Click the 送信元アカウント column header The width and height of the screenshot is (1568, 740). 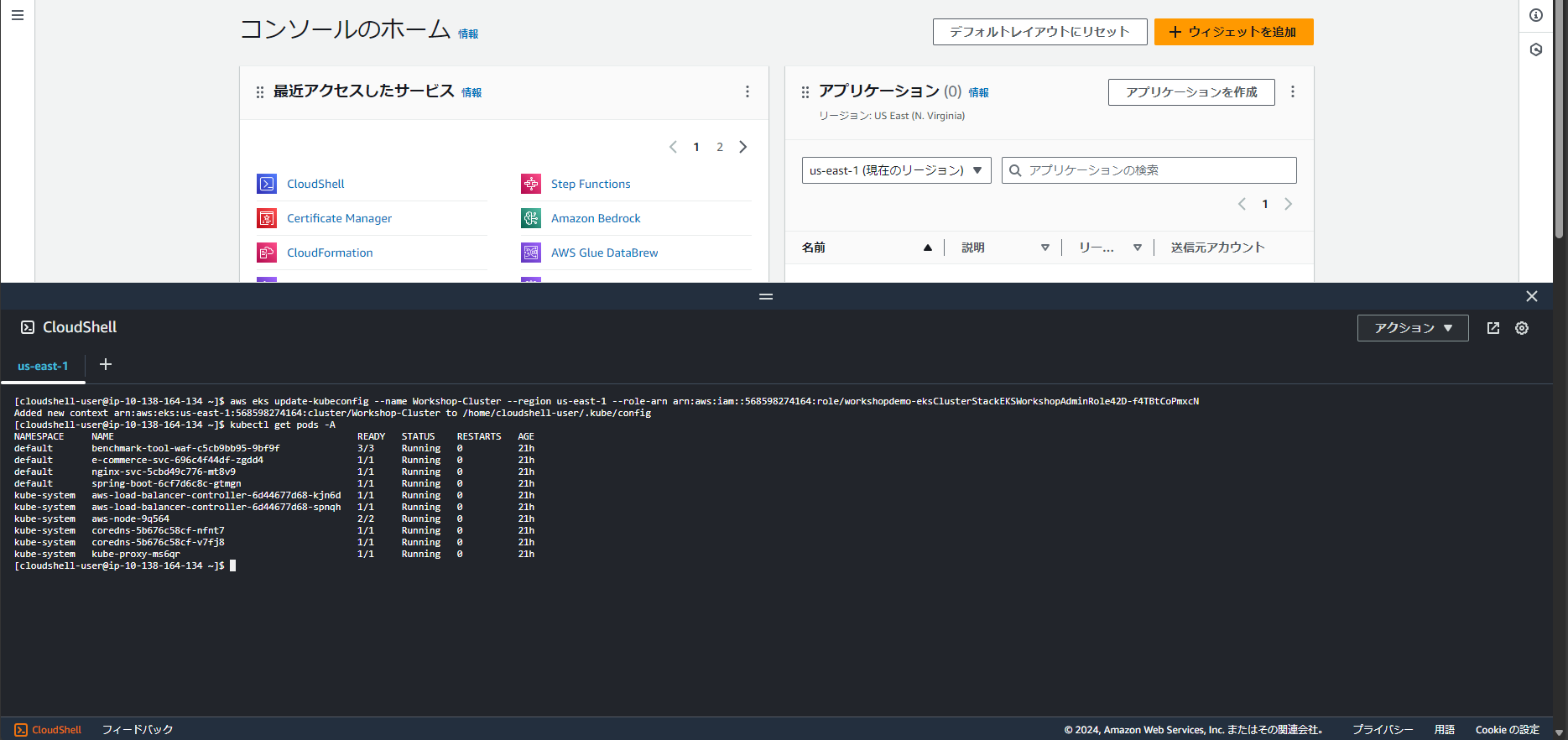coord(1217,248)
